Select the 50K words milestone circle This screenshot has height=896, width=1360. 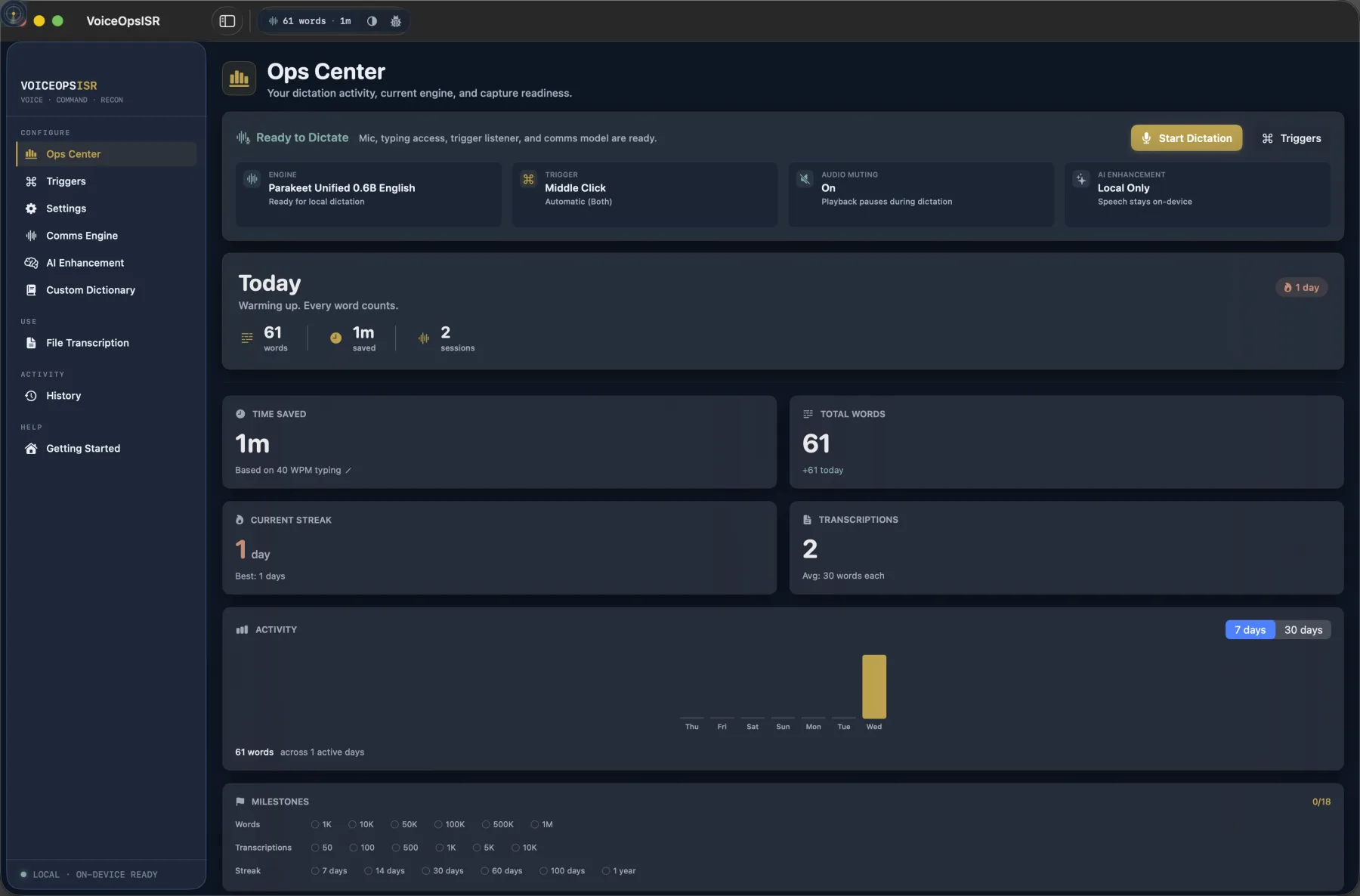[394, 824]
